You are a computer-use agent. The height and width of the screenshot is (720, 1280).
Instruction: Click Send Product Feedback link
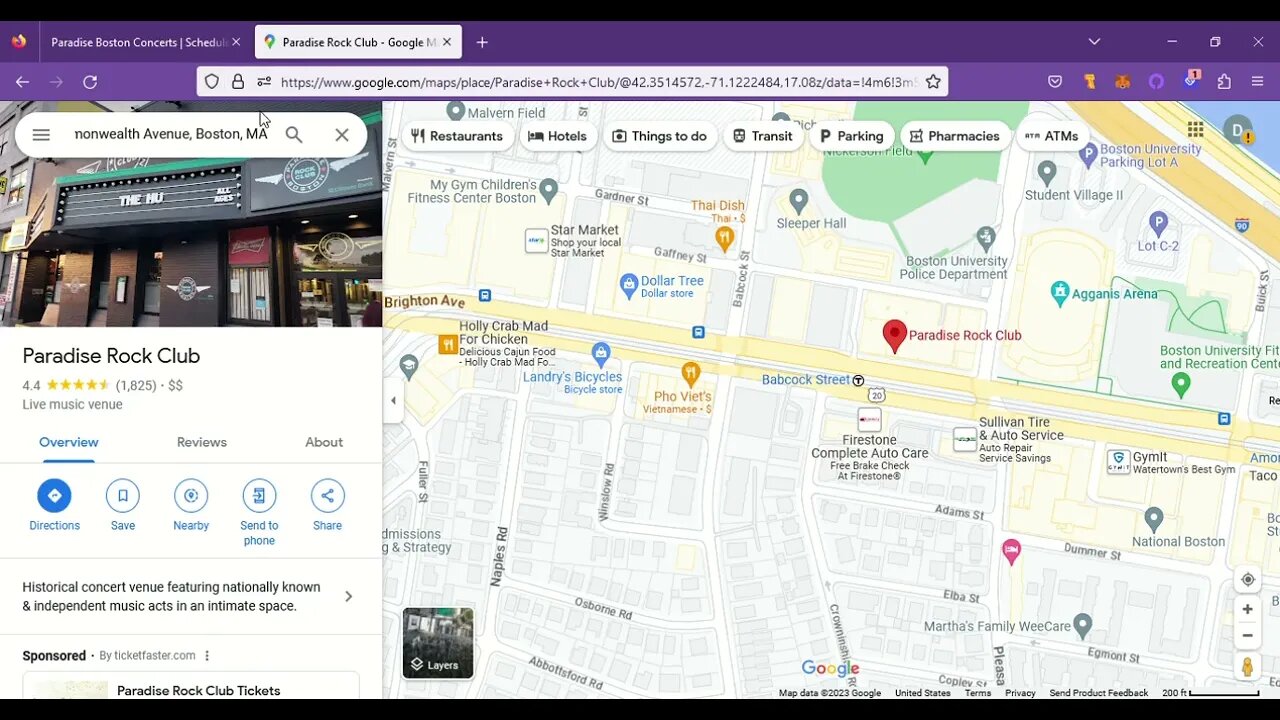[1099, 693]
